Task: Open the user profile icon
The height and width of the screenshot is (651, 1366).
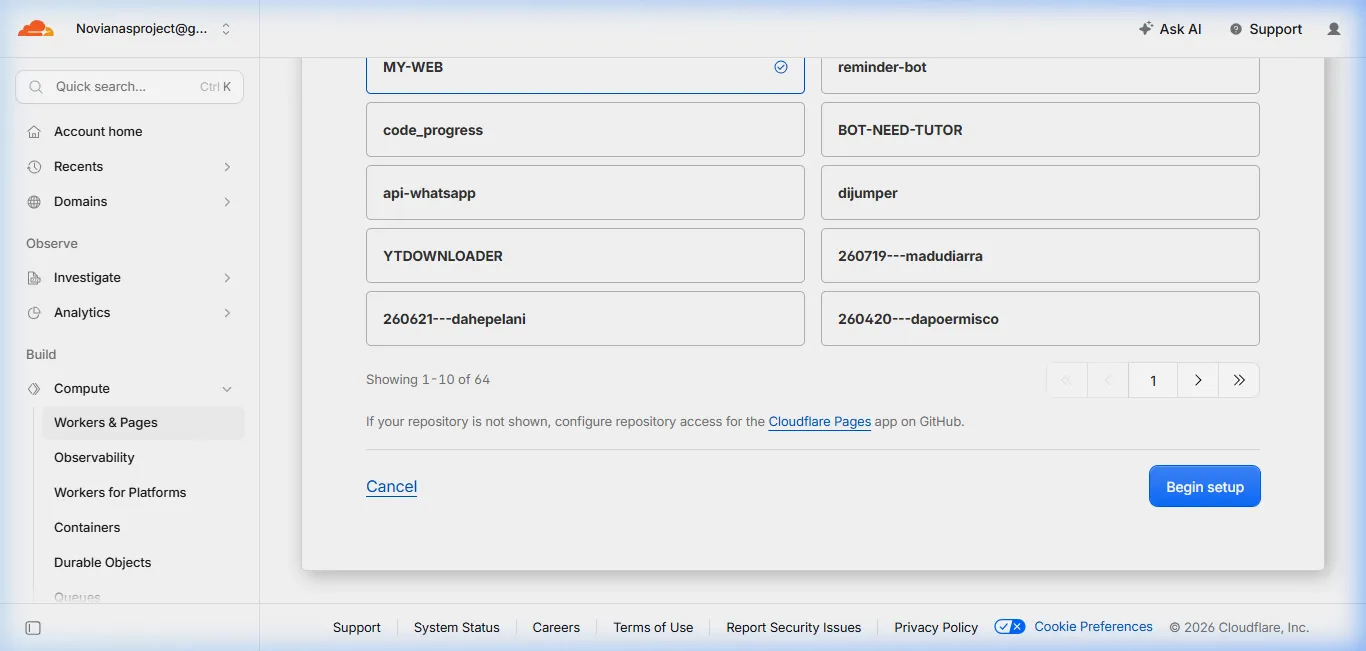Action: tap(1334, 29)
